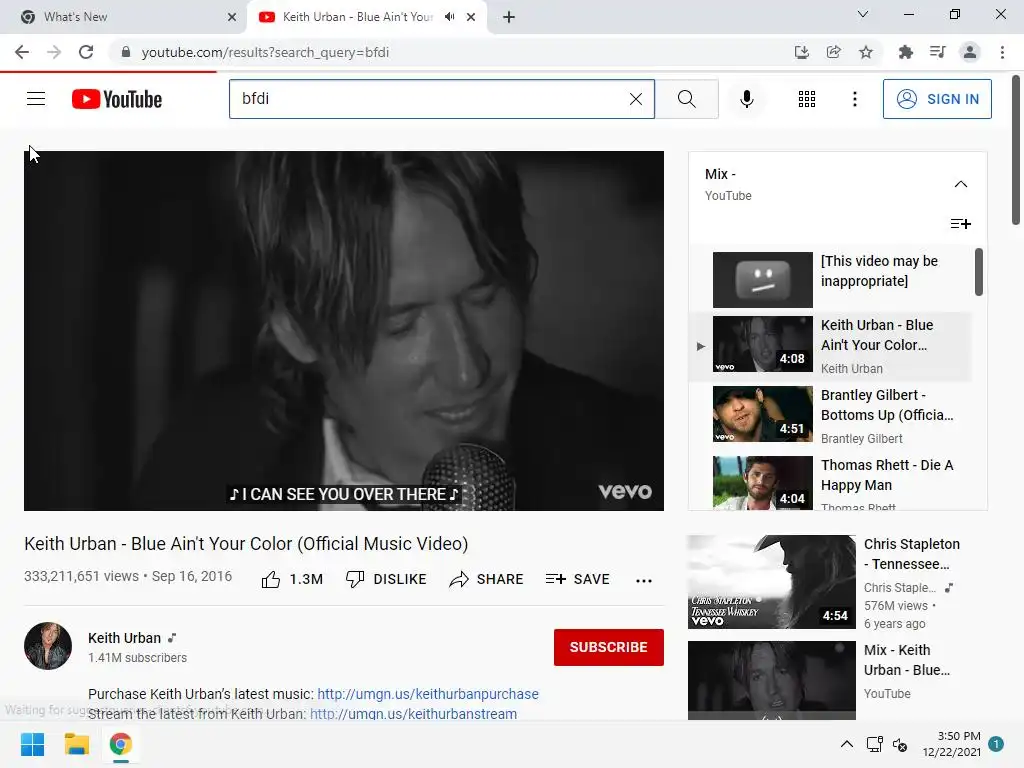The image size is (1024, 768).
Task: Collapse the Mix playlist panel
Action: [961, 184]
